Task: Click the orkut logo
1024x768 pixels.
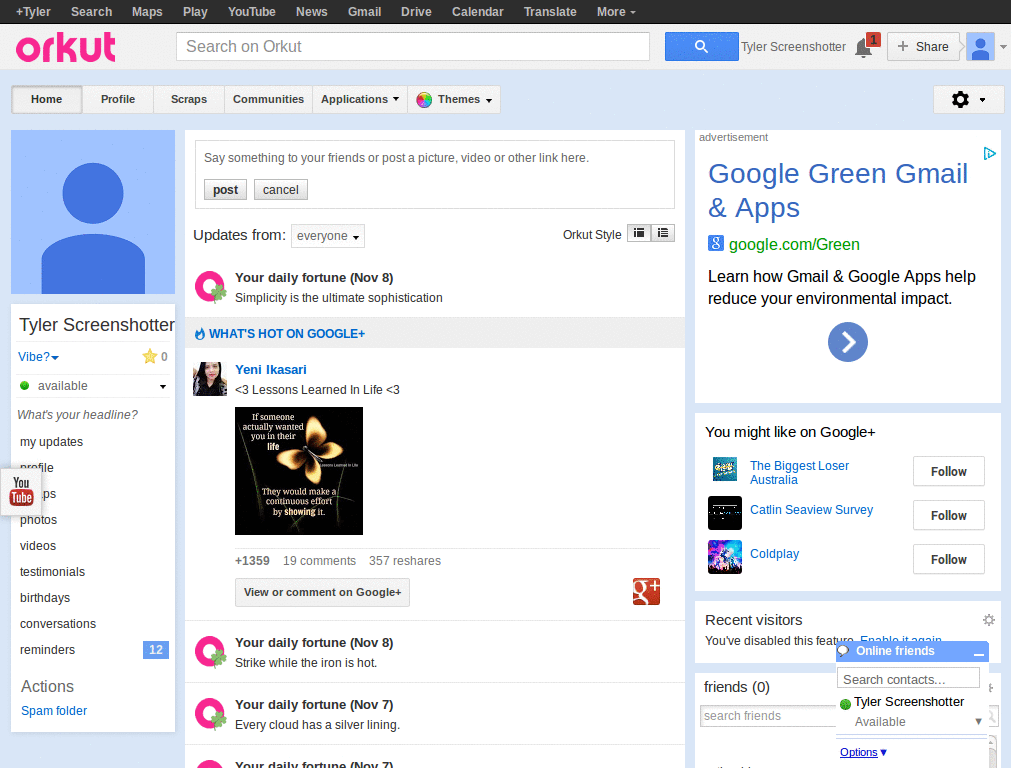Action: coord(65,47)
